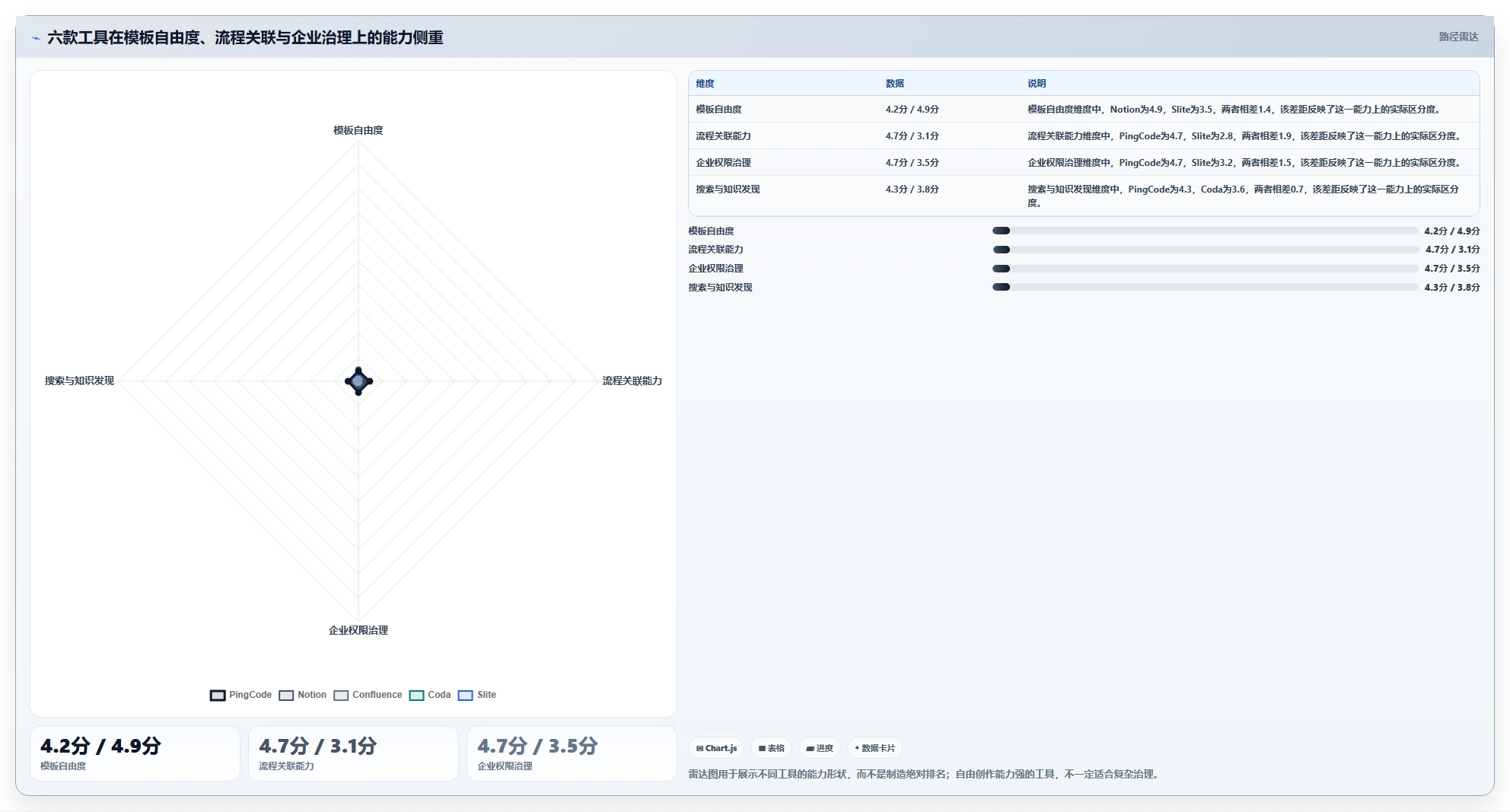Click description mentioning Slite为3.2
Image resolution: width=1510 pixels, height=812 pixels.
pos(1245,163)
